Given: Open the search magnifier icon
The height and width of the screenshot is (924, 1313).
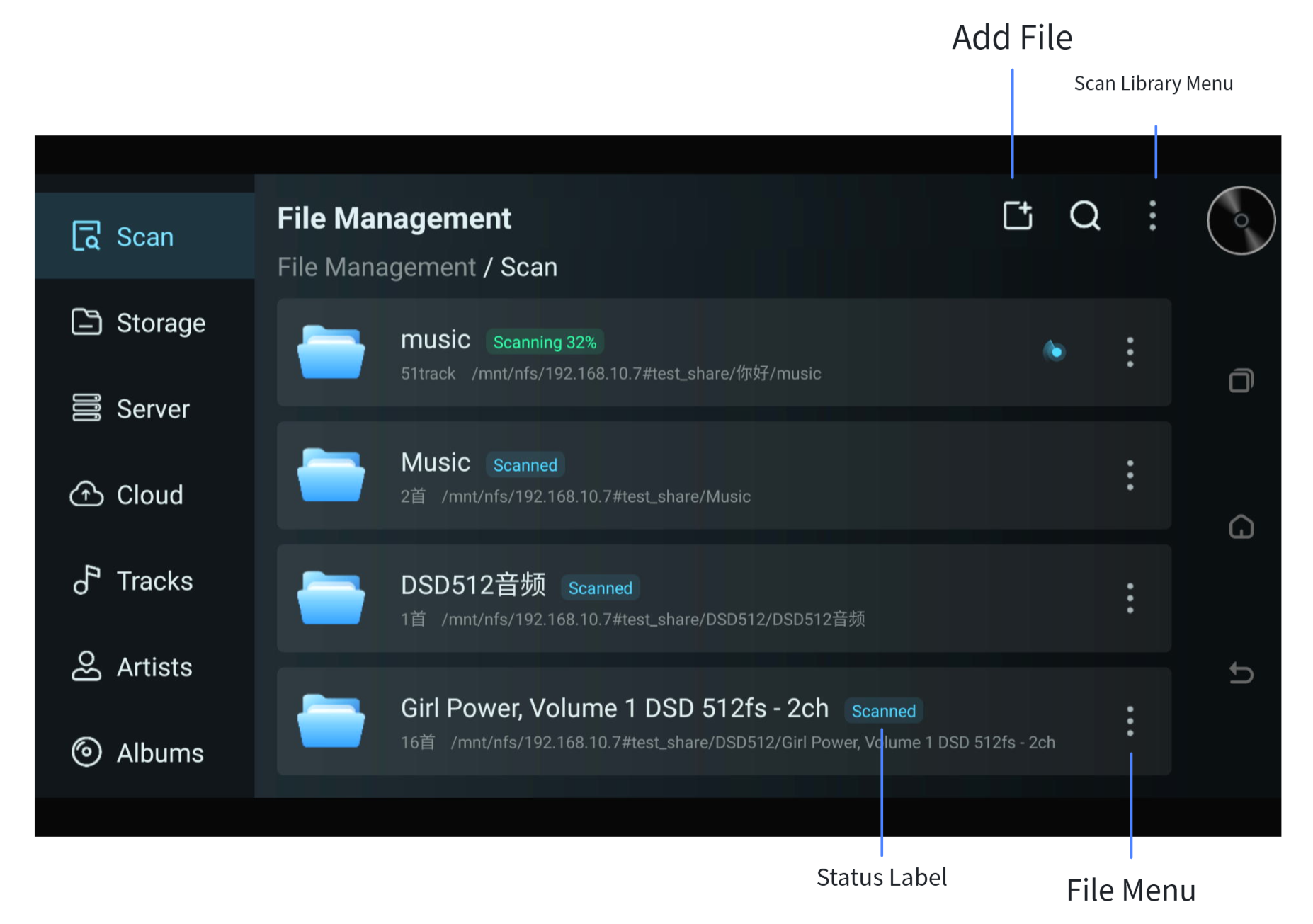Looking at the screenshot, I should point(1085,215).
